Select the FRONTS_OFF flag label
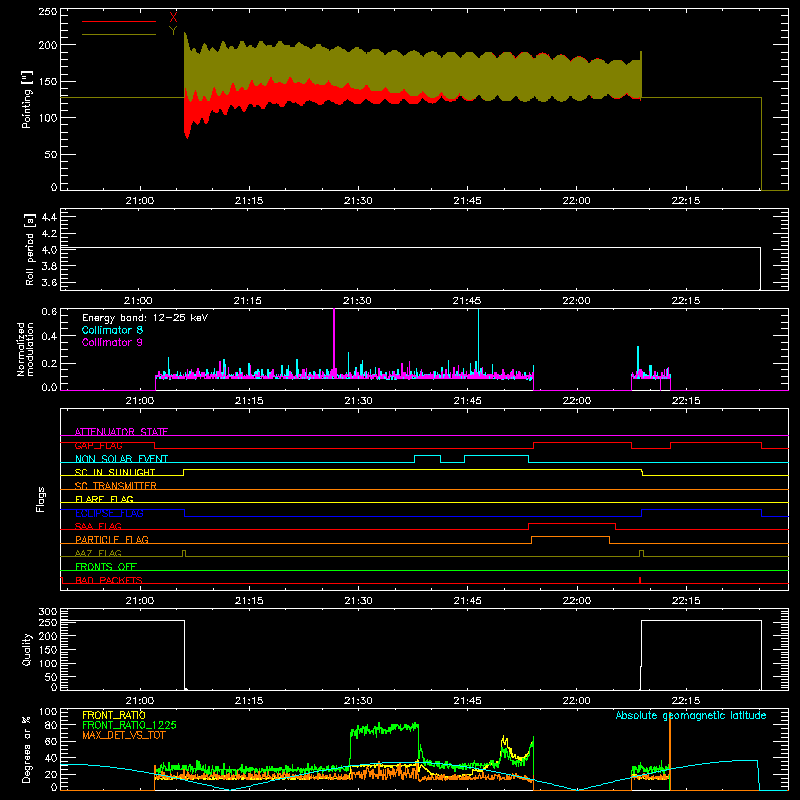Viewport: 800px width, 800px height. coord(106,566)
